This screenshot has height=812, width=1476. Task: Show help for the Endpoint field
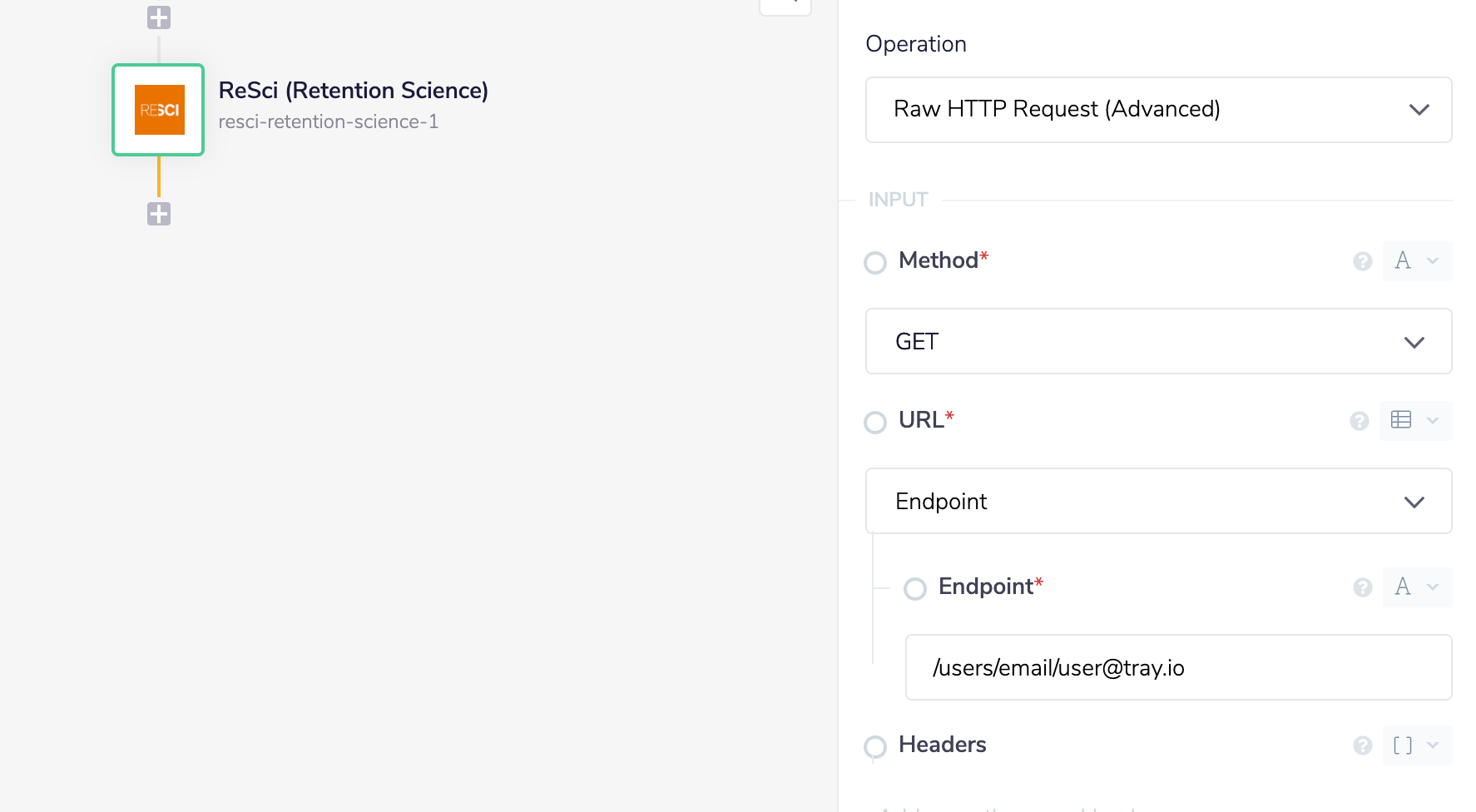[x=1362, y=587]
